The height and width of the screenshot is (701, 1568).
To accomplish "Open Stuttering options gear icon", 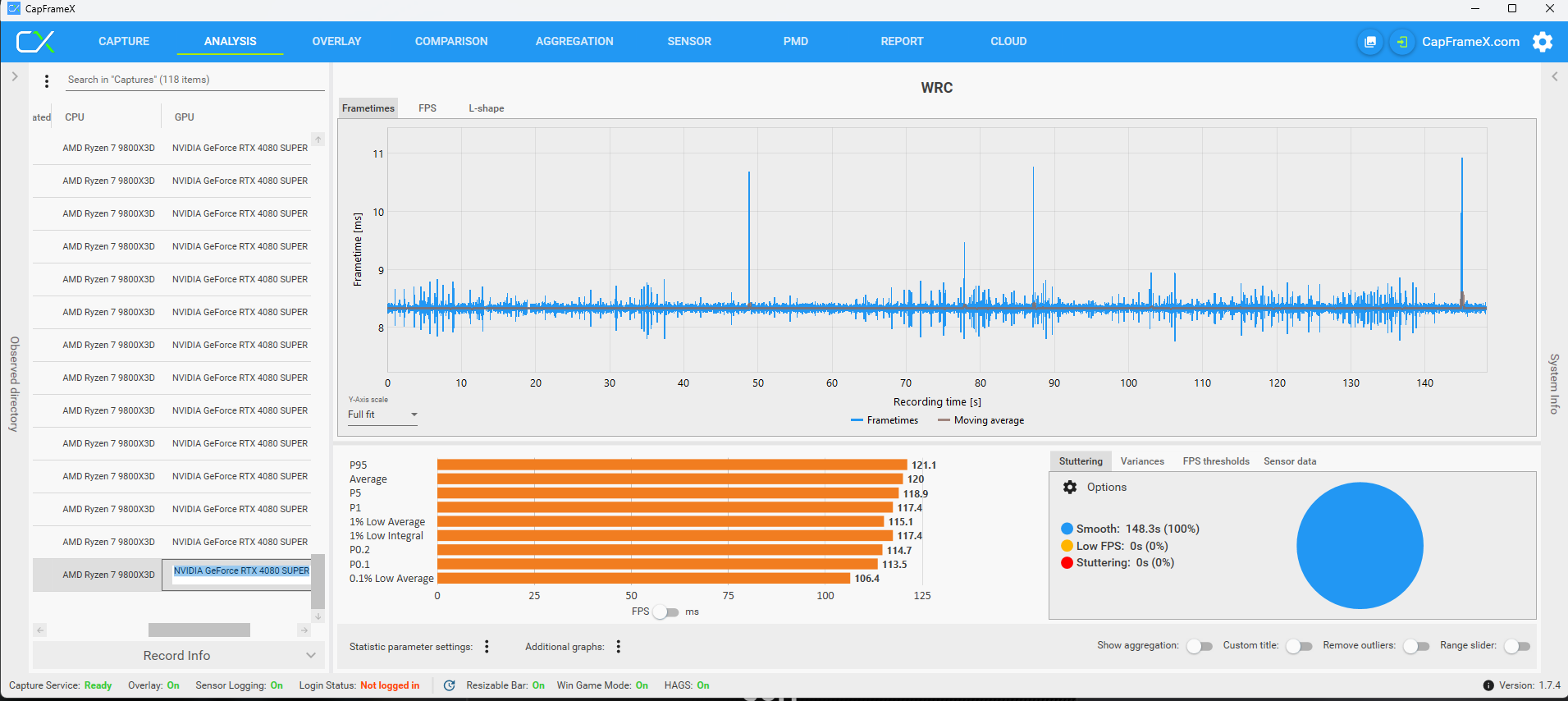I will tap(1070, 488).
